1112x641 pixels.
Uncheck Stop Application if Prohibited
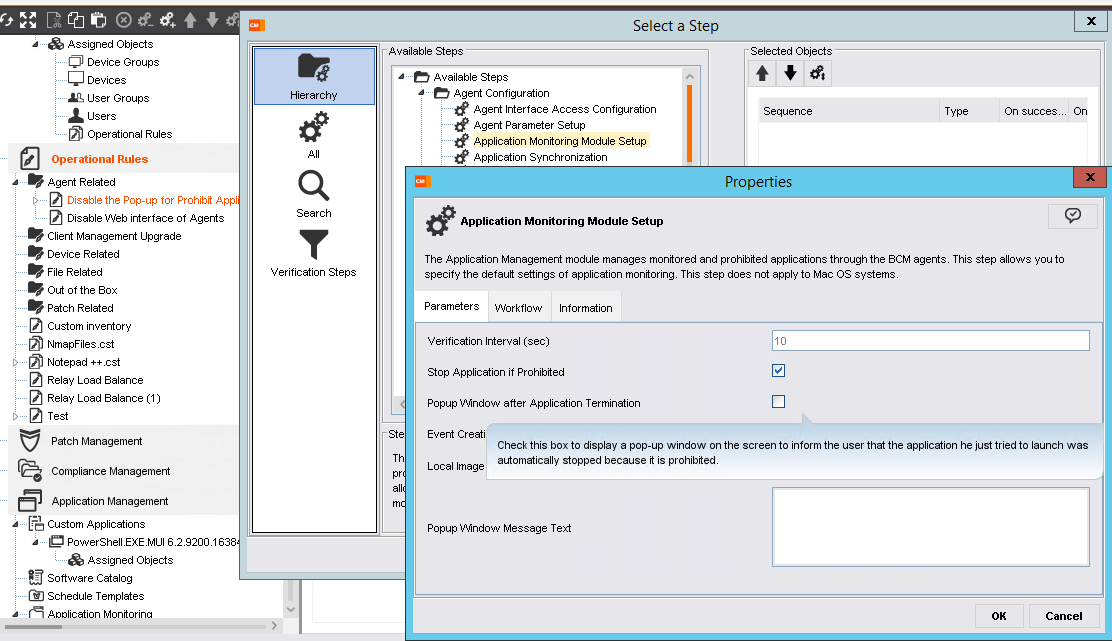pos(779,371)
